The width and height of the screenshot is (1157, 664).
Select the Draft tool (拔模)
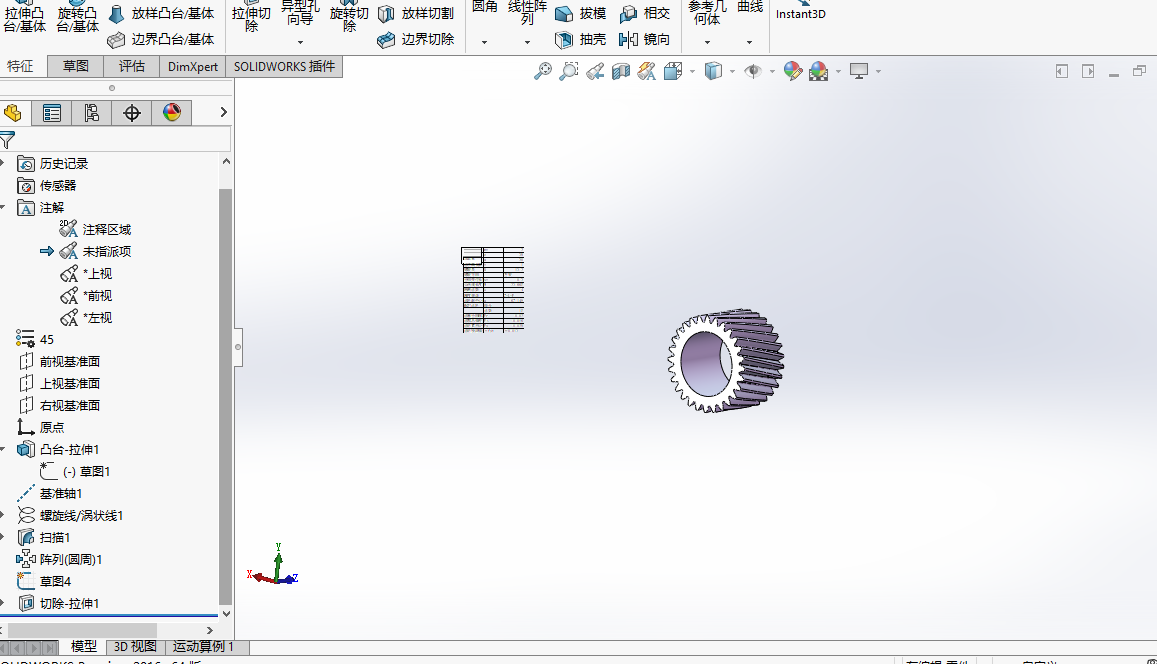pos(581,13)
